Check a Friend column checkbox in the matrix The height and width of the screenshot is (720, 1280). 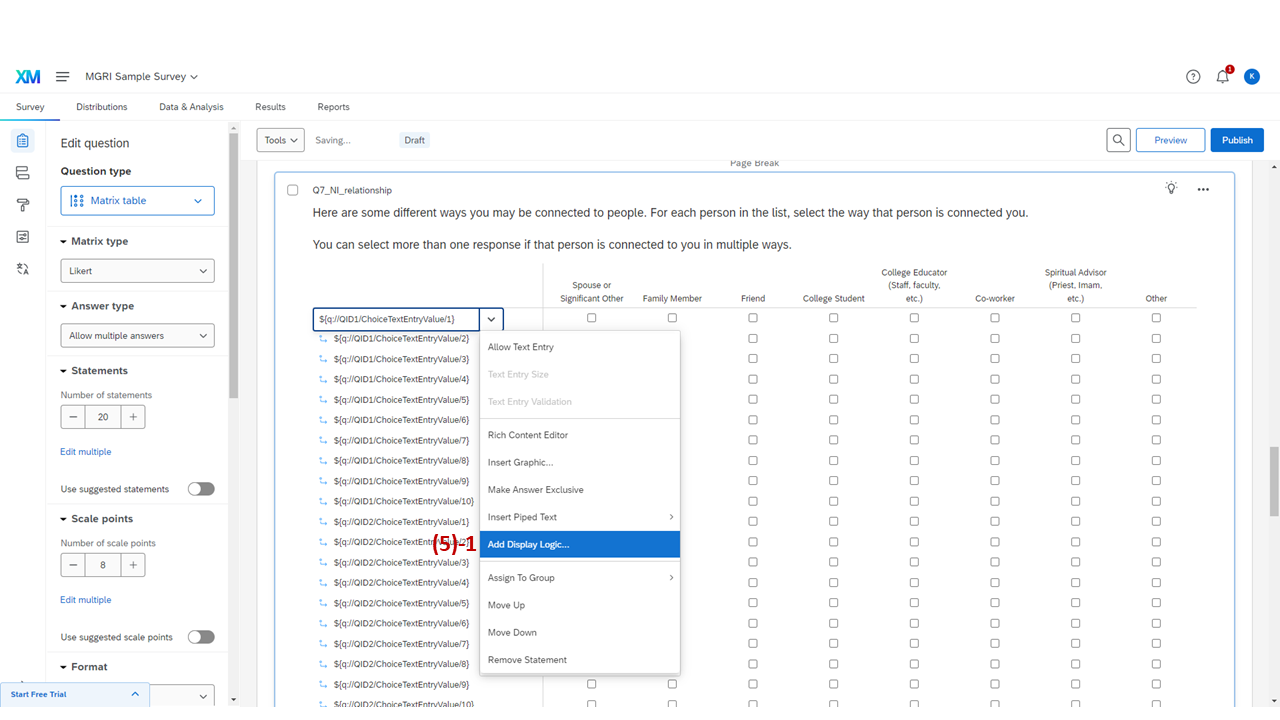753,317
